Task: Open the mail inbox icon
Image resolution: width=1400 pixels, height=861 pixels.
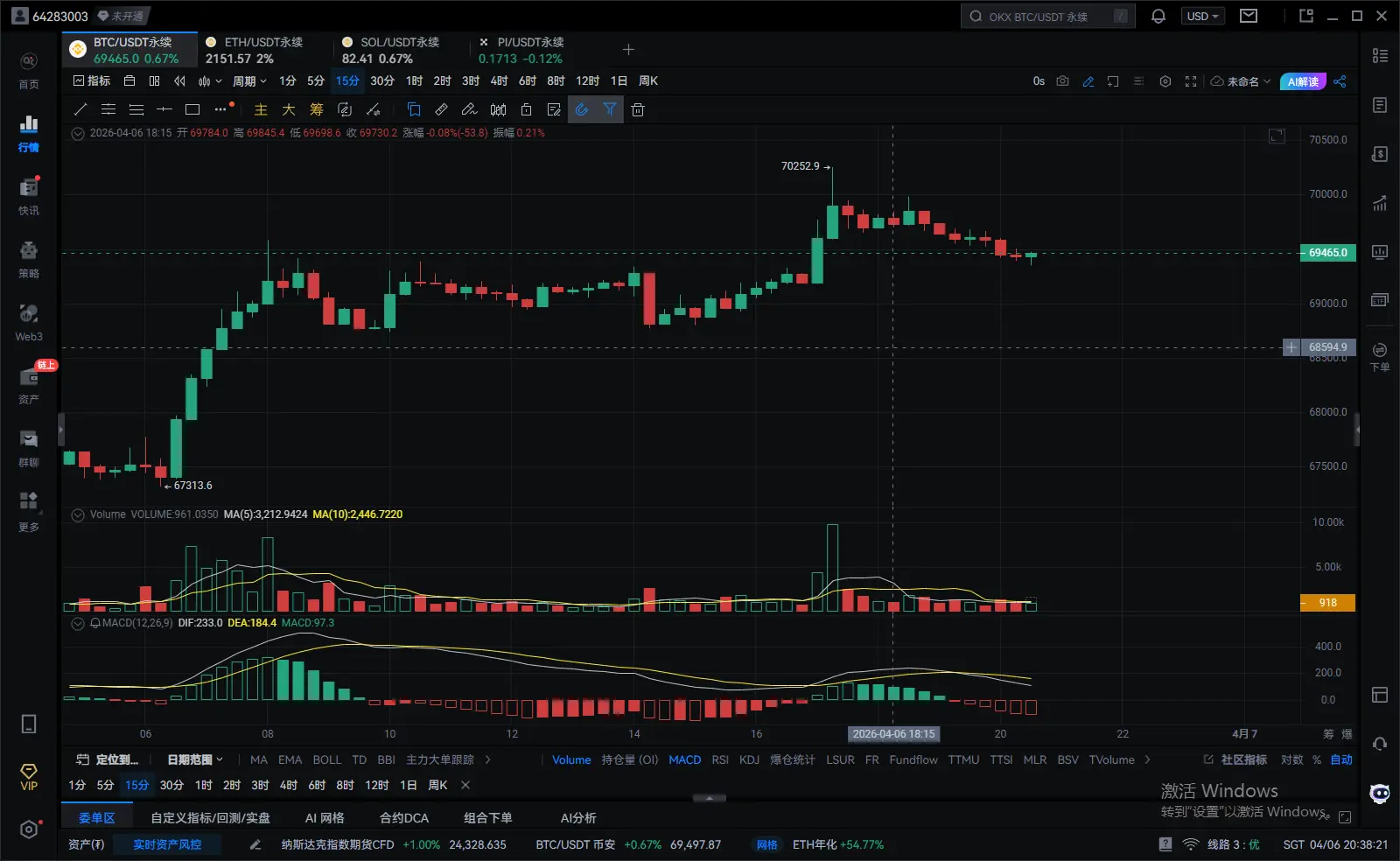Action: [x=1249, y=16]
